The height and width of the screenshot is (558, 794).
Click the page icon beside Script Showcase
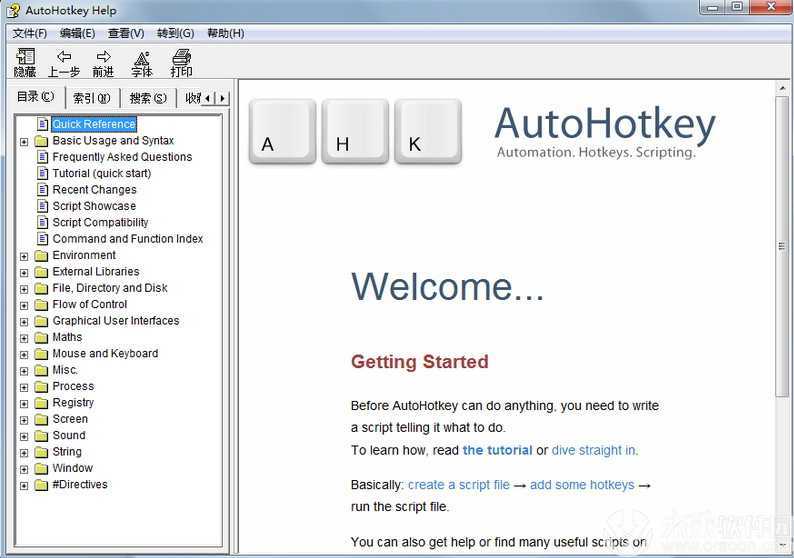(x=43, y=206)
